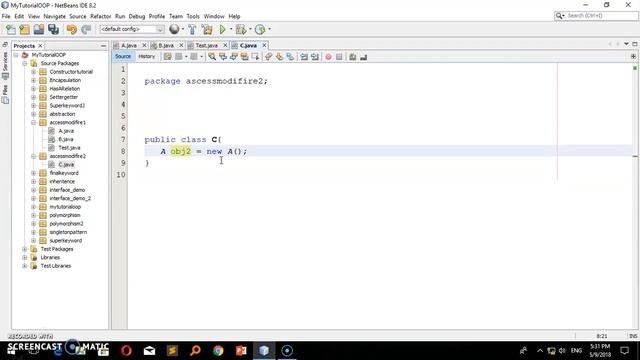Click the Profile Project clock icon
This screenshot has width=640, height=360.
point(260,29)
